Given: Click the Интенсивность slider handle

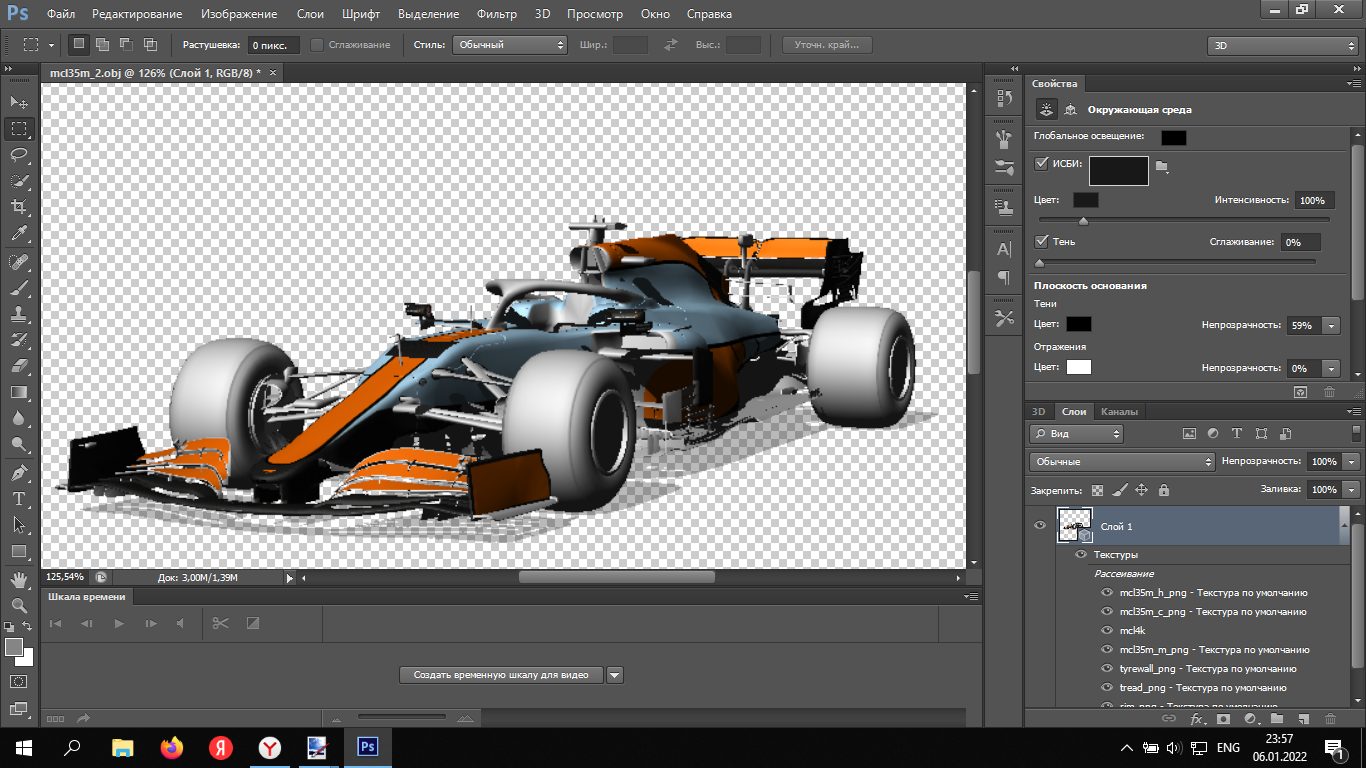Looking at the screenshot, I should 1083,221.
